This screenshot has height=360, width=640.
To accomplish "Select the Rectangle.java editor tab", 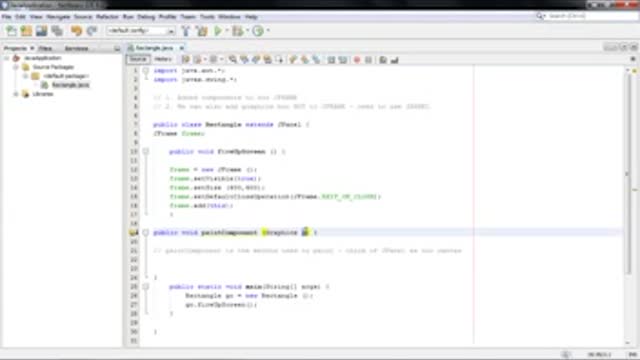I will click(x=154, y=48).
